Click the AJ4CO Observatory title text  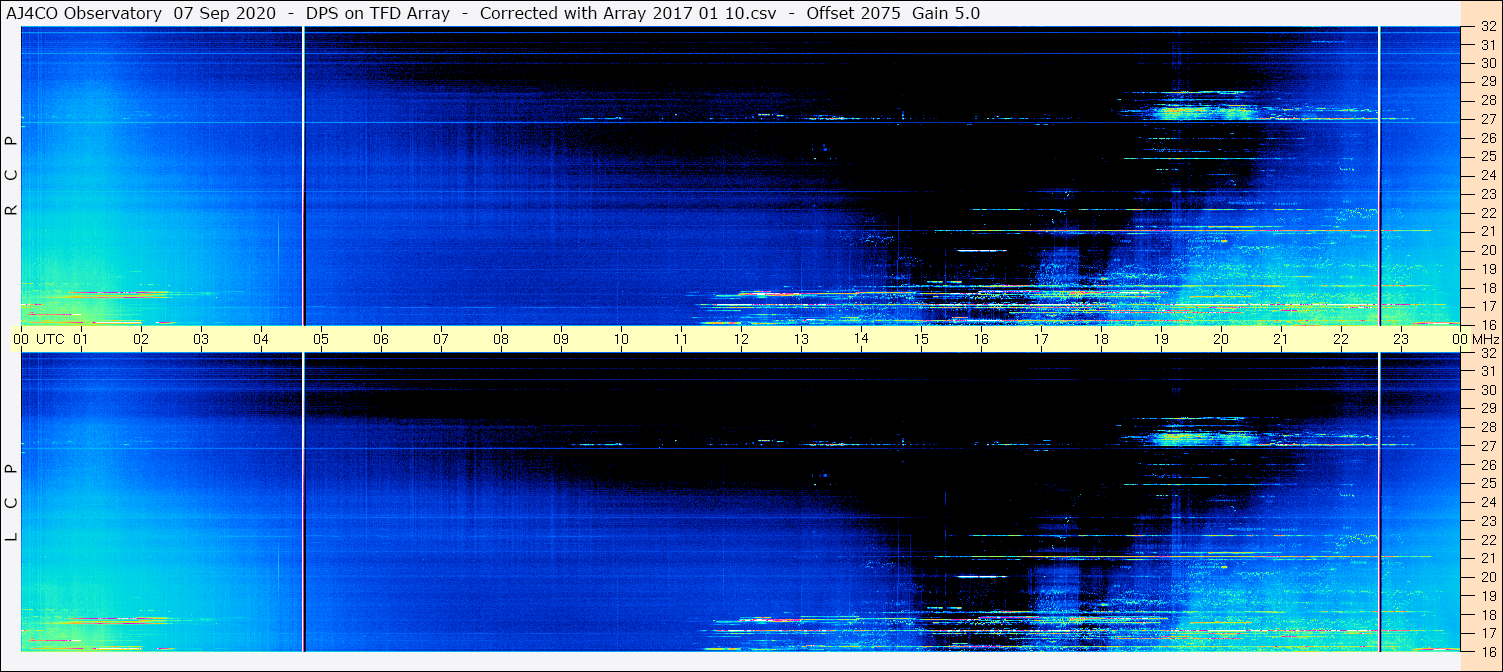85,13
